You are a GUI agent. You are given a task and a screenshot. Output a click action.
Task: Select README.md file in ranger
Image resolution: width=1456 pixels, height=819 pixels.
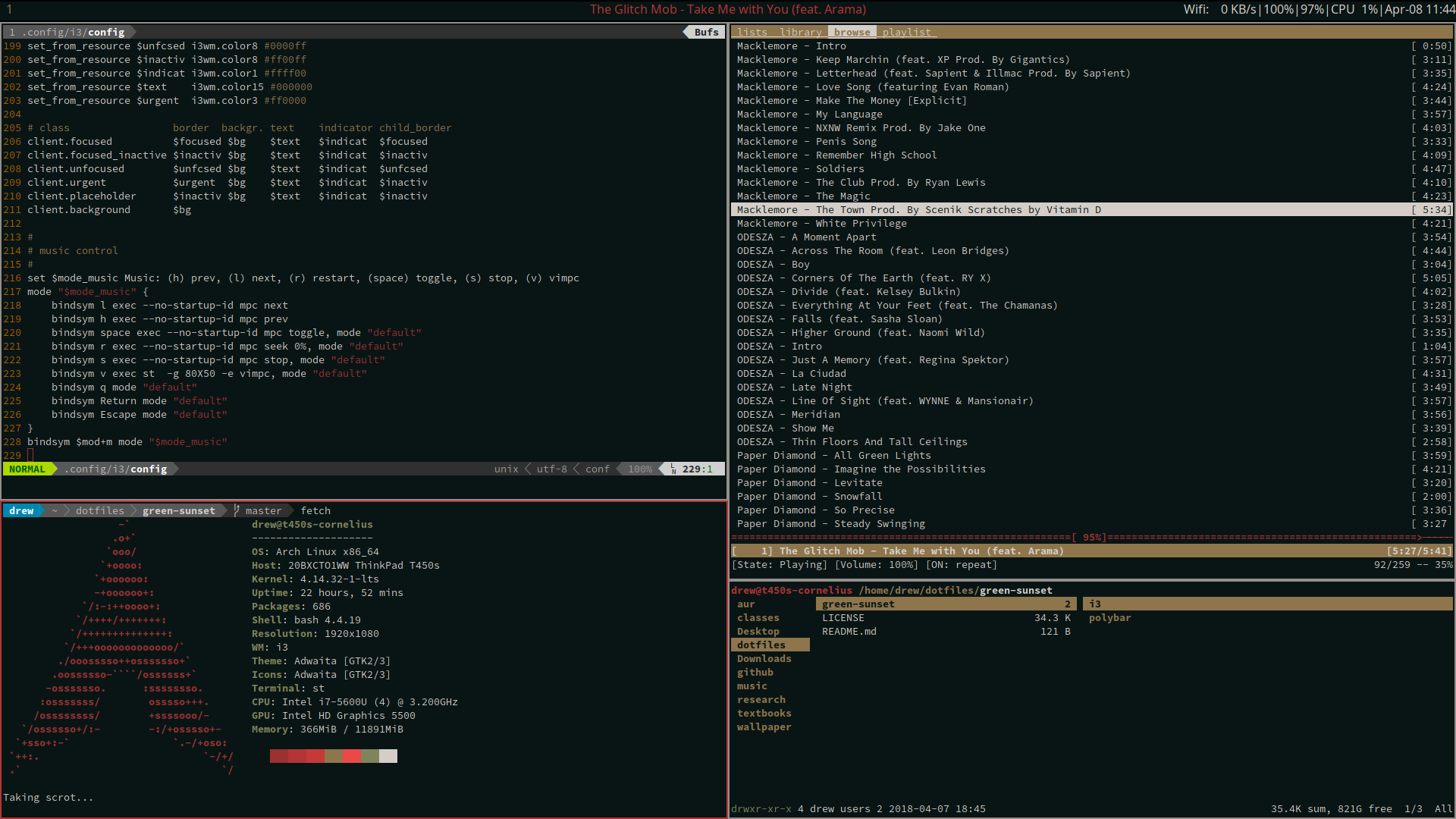pyautogui.click(x=849, y=632)
